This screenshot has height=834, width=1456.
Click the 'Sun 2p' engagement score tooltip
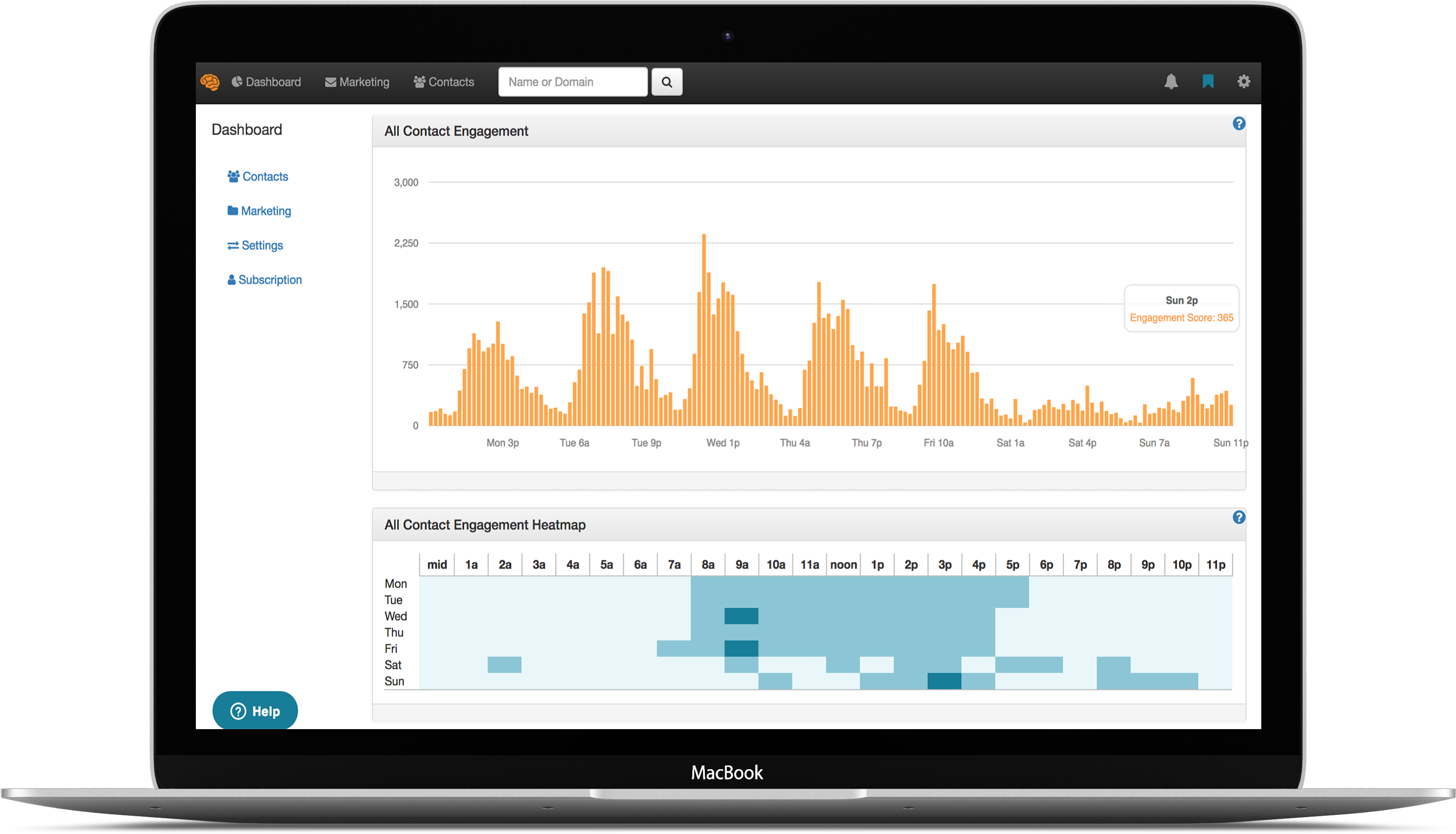pos(1181,309)
